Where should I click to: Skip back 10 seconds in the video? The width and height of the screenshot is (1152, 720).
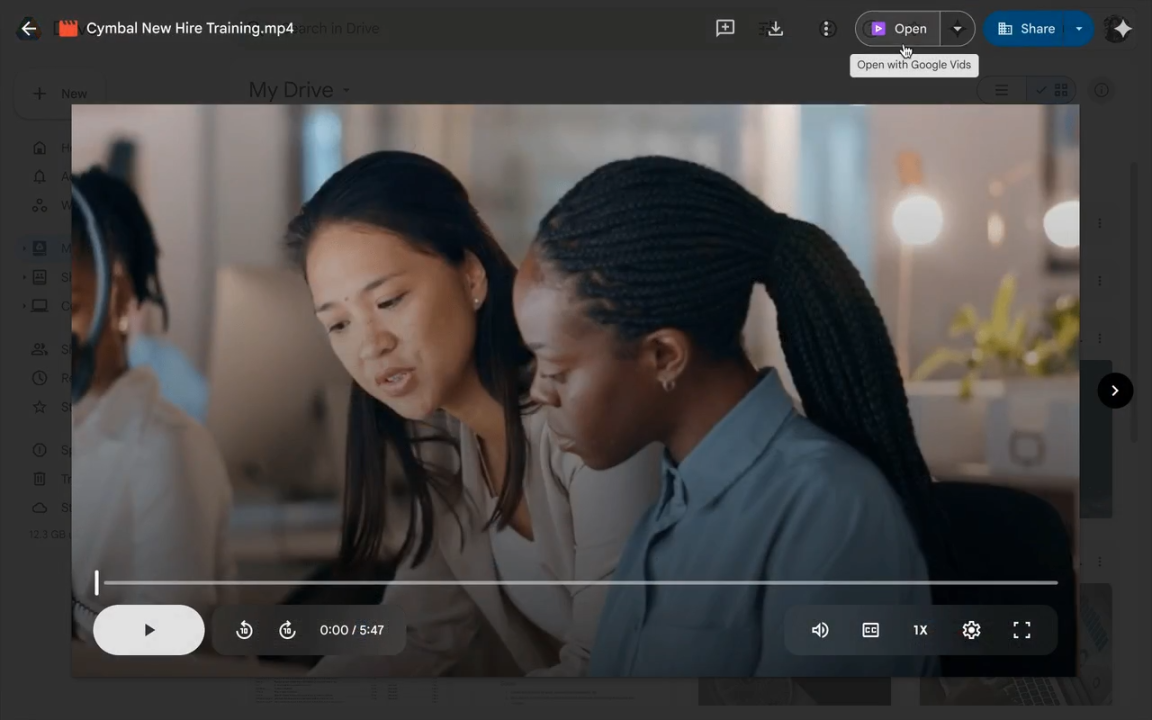click(244, 629)
